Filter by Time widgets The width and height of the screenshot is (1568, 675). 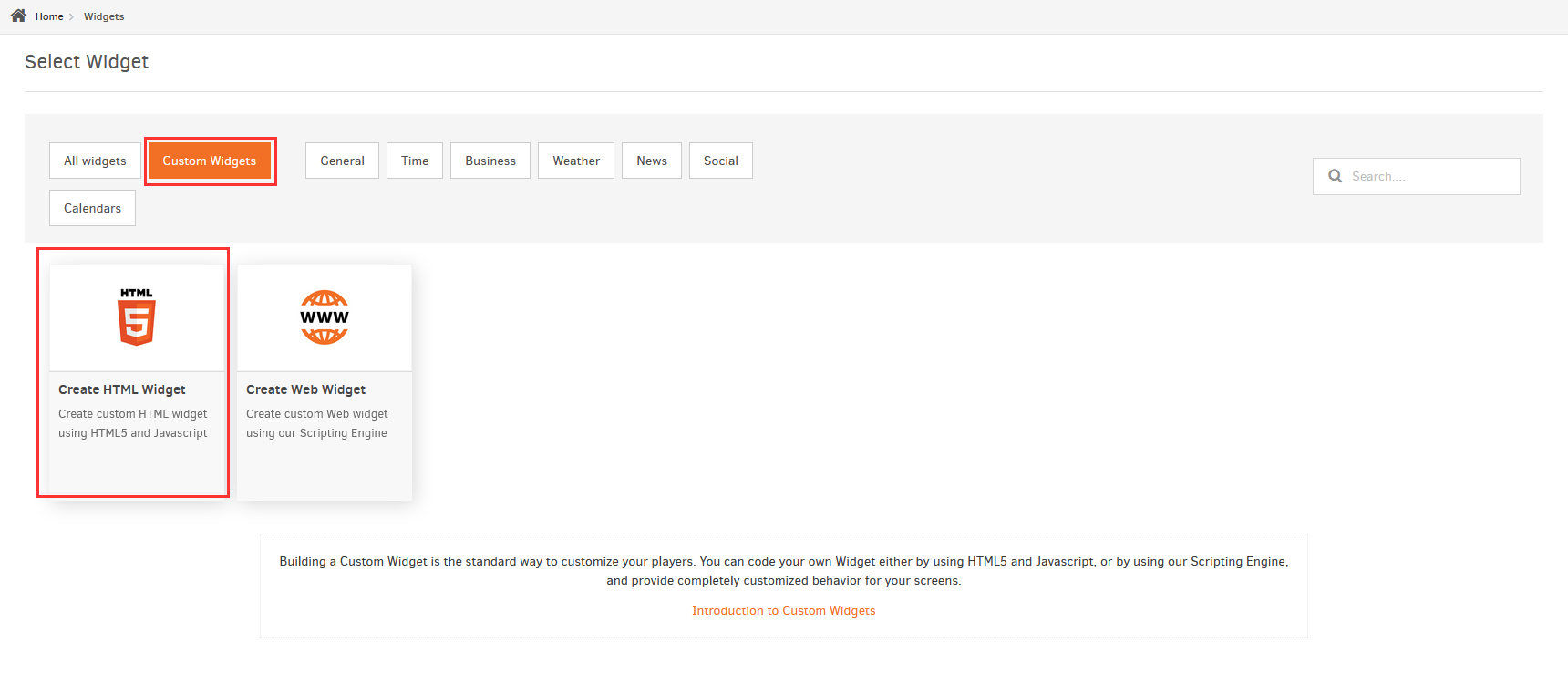(x=415, y=161)
